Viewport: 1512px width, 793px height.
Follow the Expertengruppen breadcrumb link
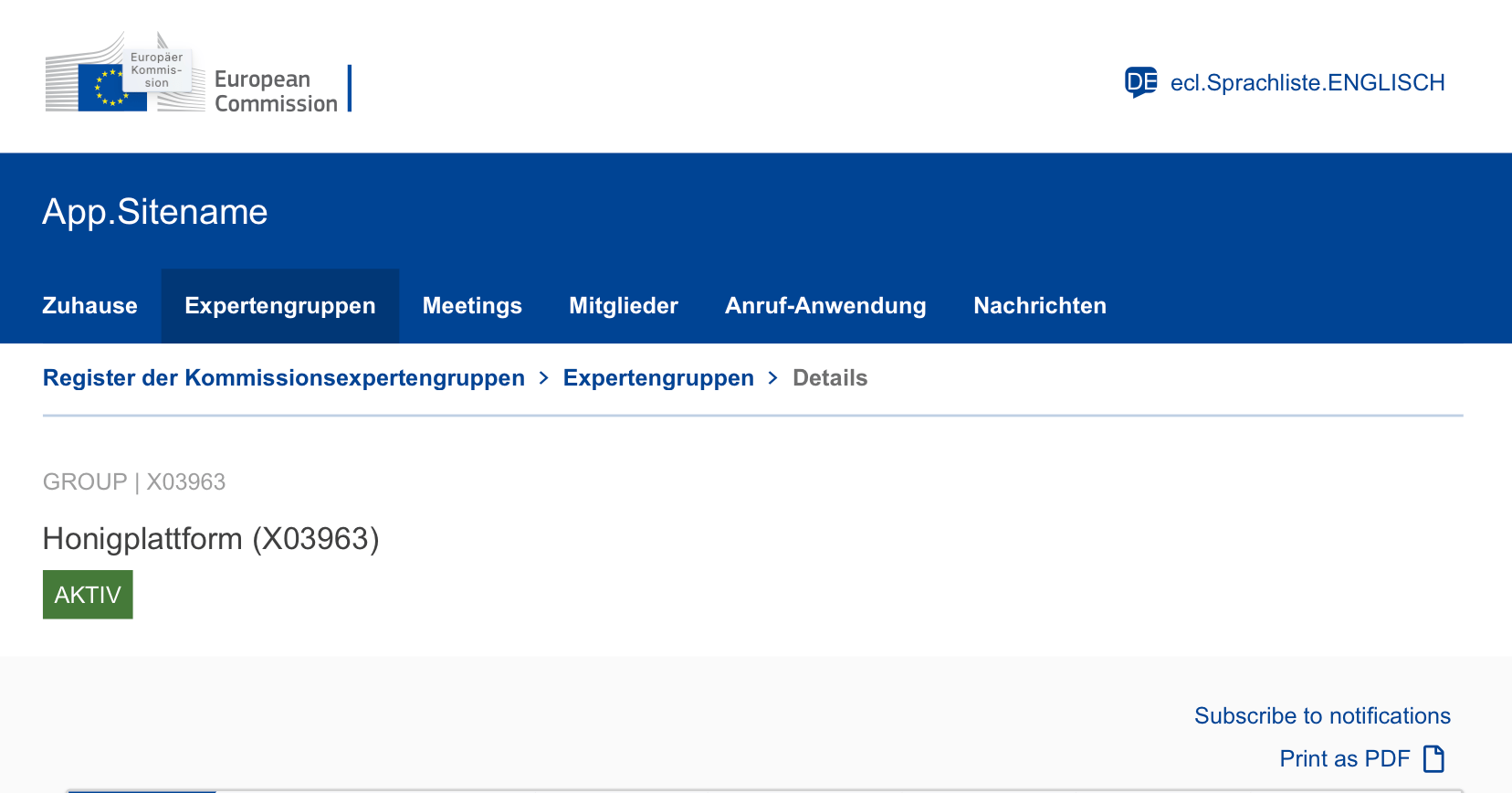point(658,378)
